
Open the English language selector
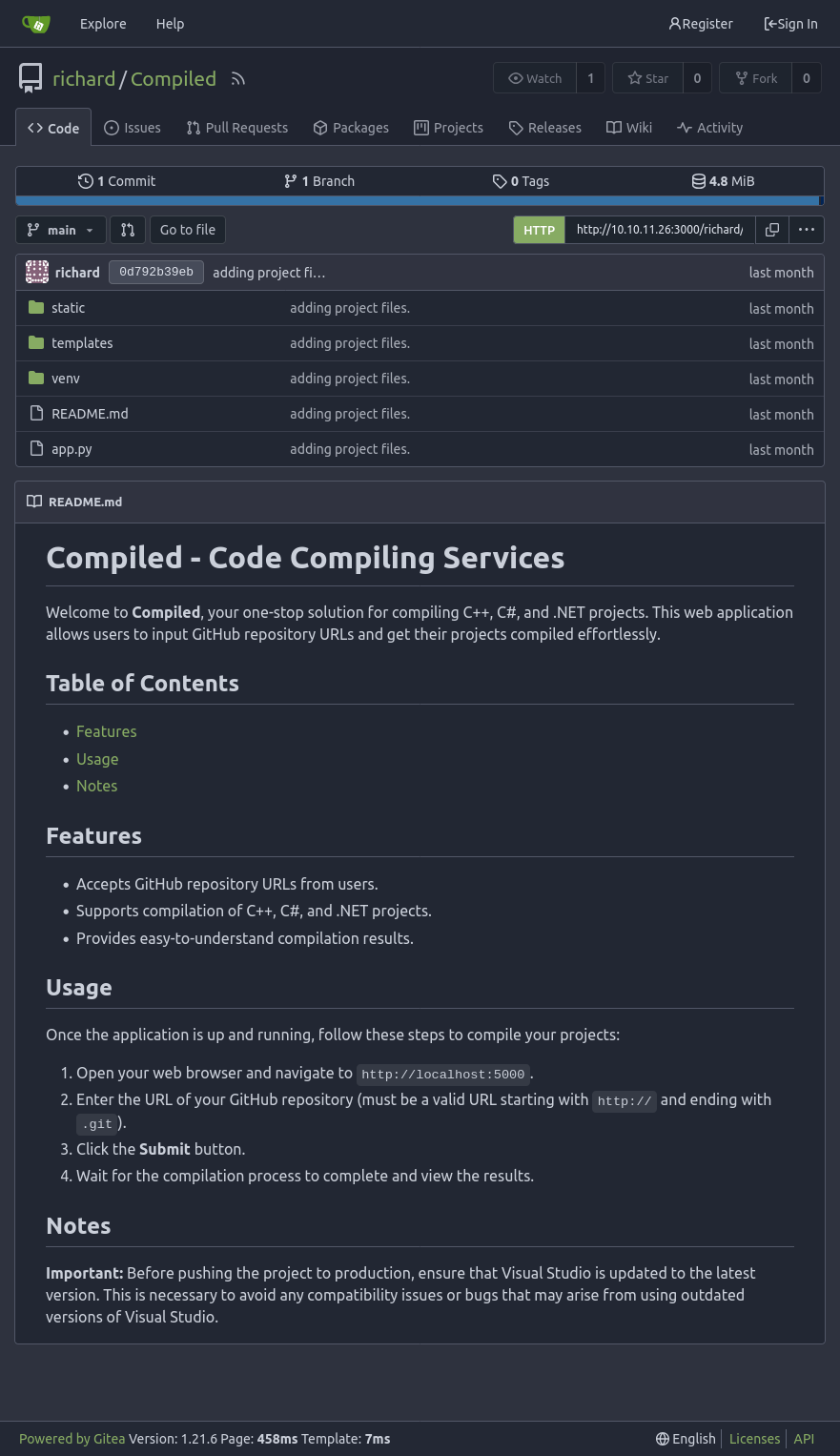click(x=685, y=1439)
